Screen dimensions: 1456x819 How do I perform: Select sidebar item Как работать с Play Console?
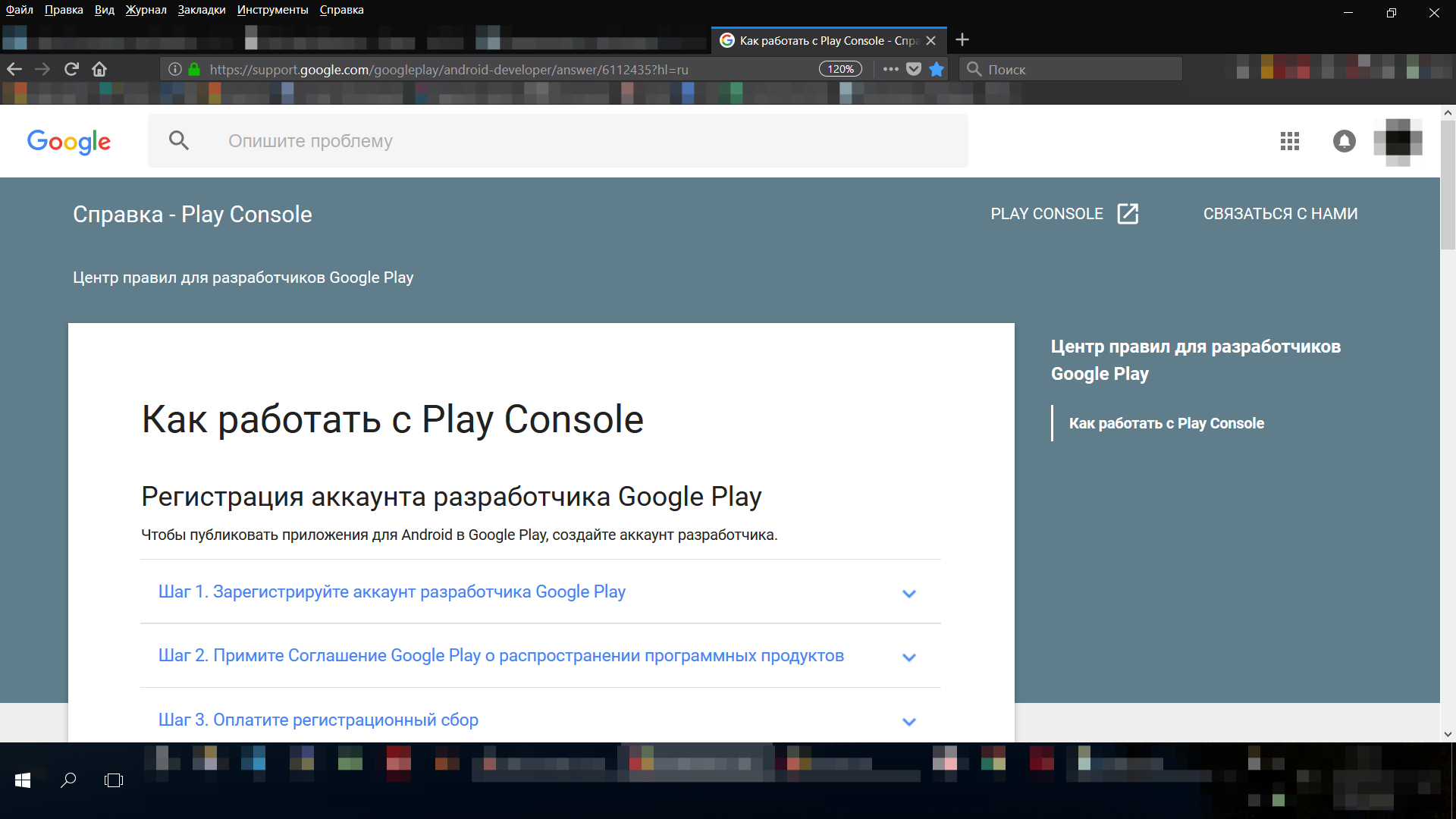click(1166, 423)
